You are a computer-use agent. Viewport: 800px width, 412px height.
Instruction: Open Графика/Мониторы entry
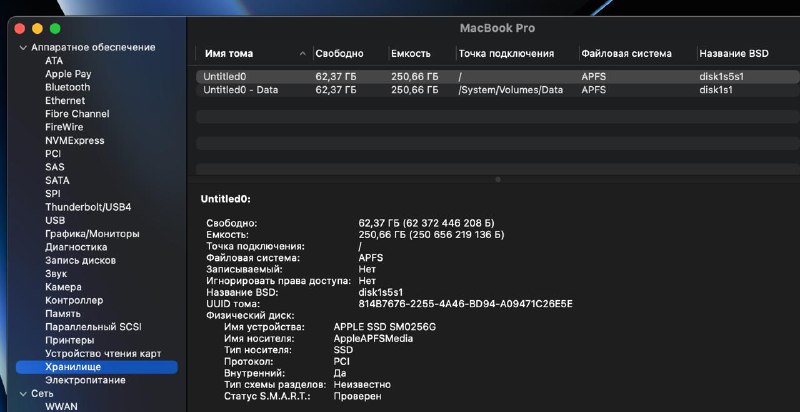pos(92,234)
